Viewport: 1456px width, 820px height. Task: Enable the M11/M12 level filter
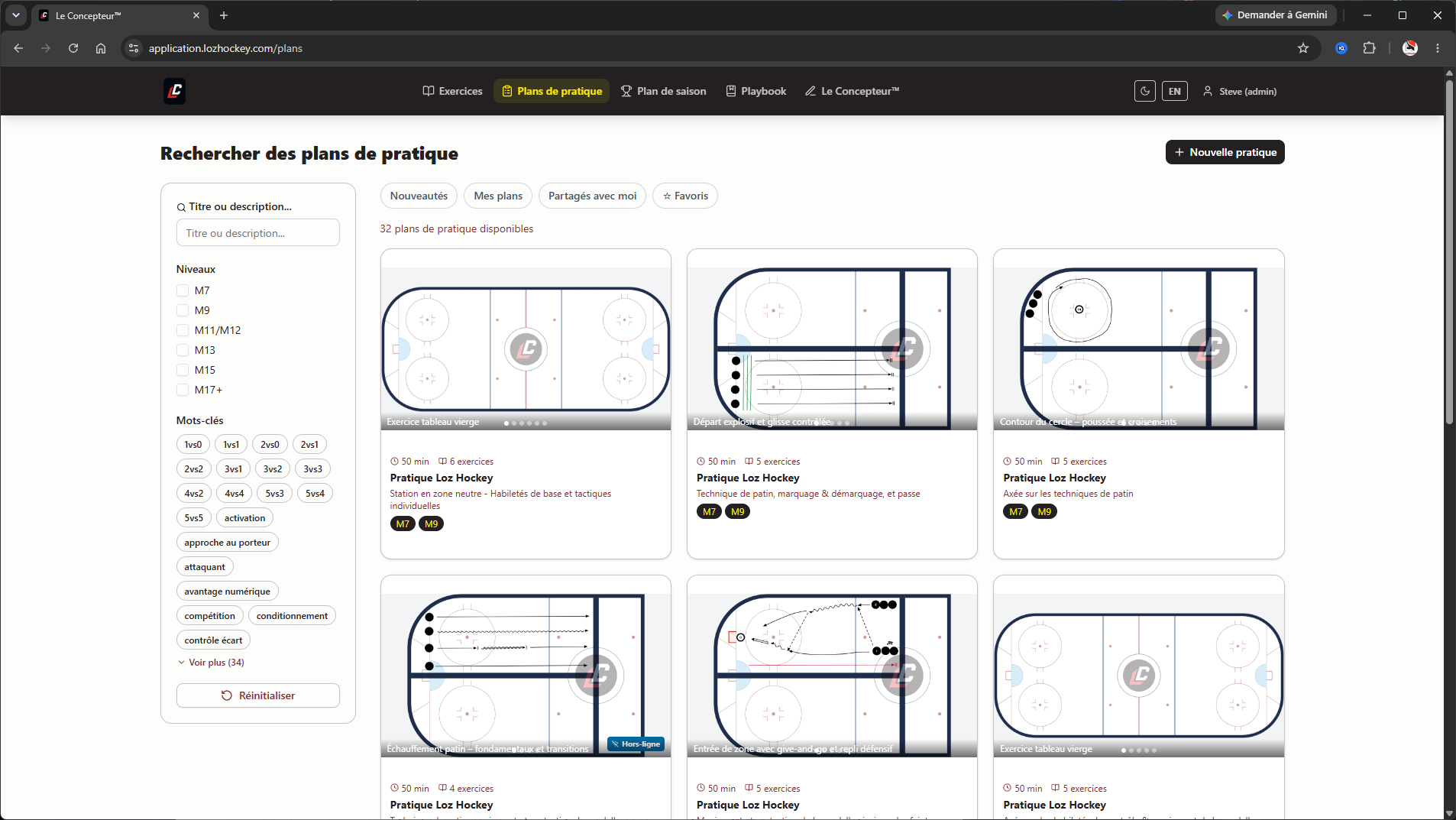(183, 330)
